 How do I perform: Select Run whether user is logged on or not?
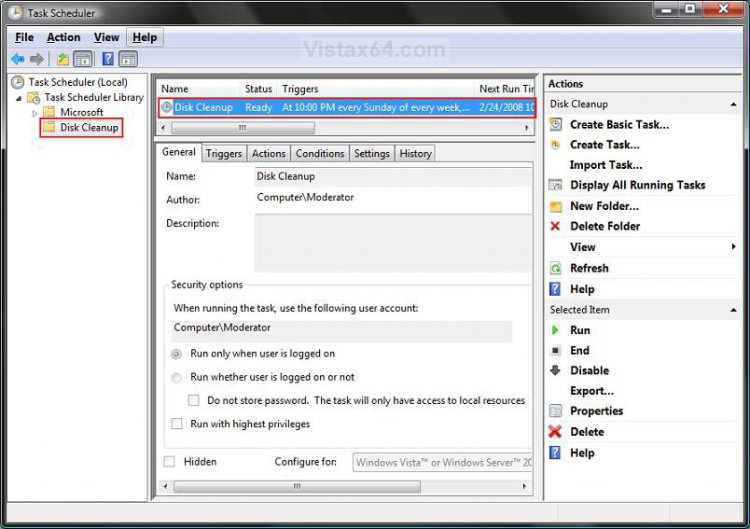tap(176, 377)
